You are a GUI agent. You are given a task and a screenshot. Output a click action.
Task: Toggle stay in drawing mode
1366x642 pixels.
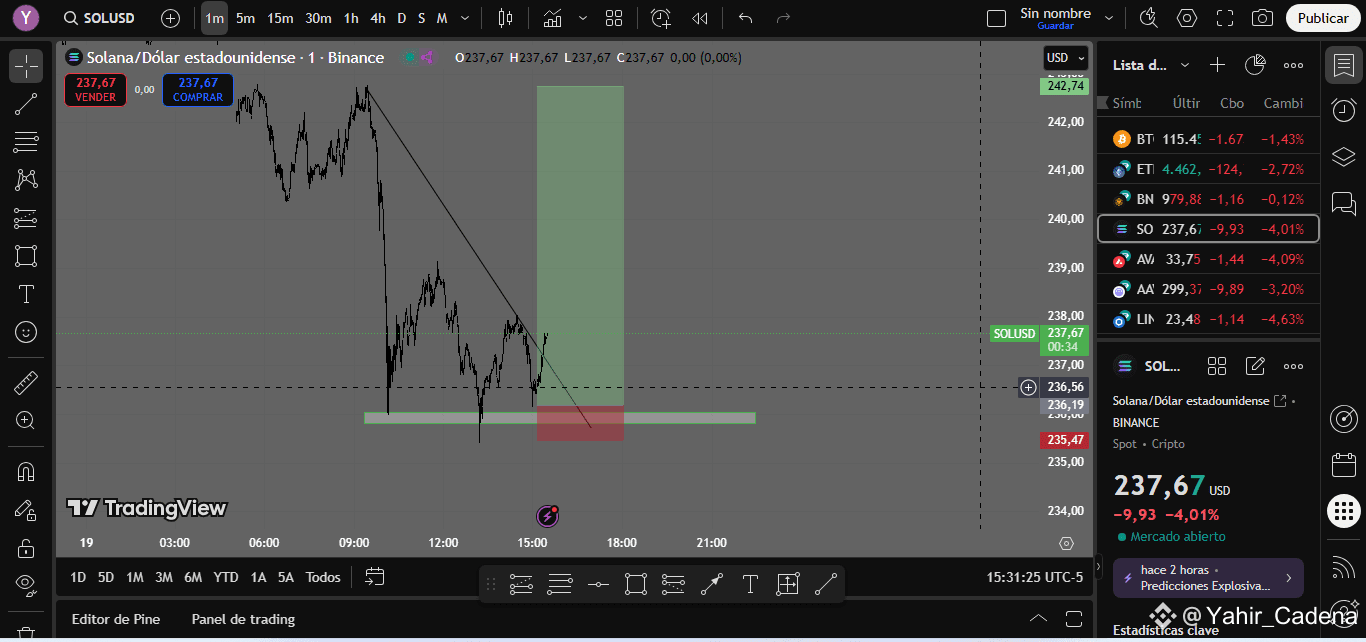(26, 510)
